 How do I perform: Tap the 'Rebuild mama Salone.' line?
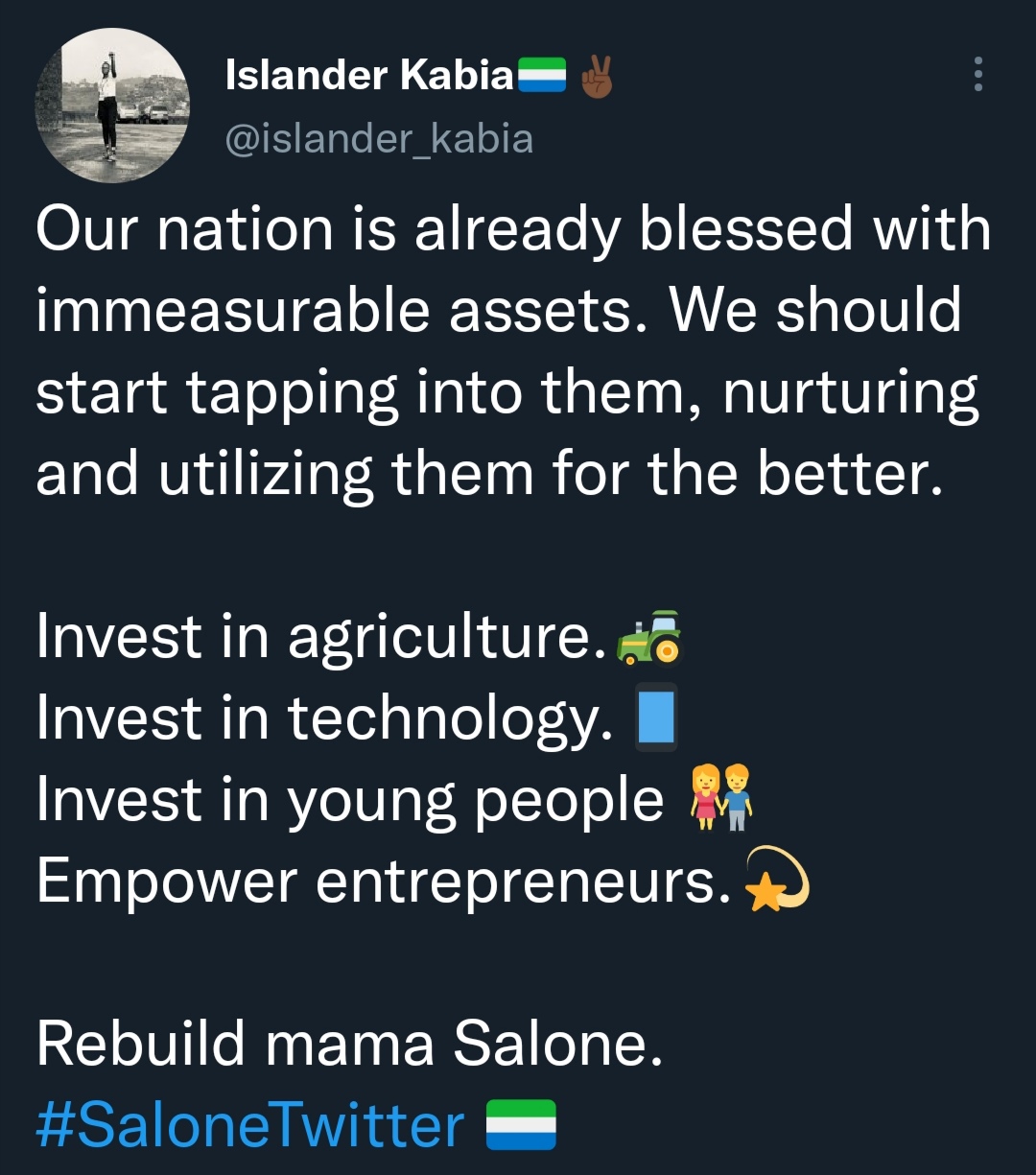(x=349, y=1044)
